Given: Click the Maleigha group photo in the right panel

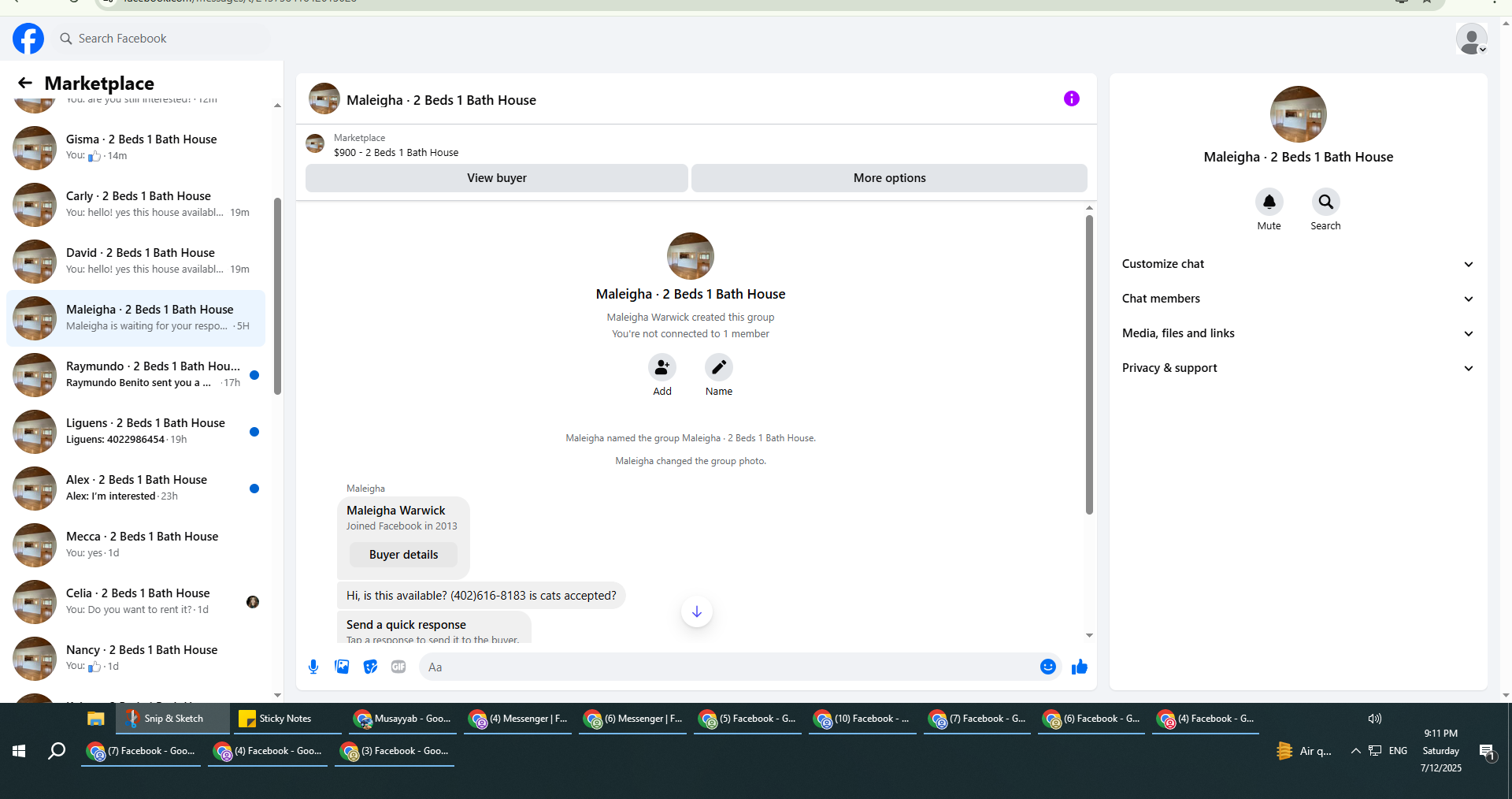Looking at the screenshot, I should 1298,114.
